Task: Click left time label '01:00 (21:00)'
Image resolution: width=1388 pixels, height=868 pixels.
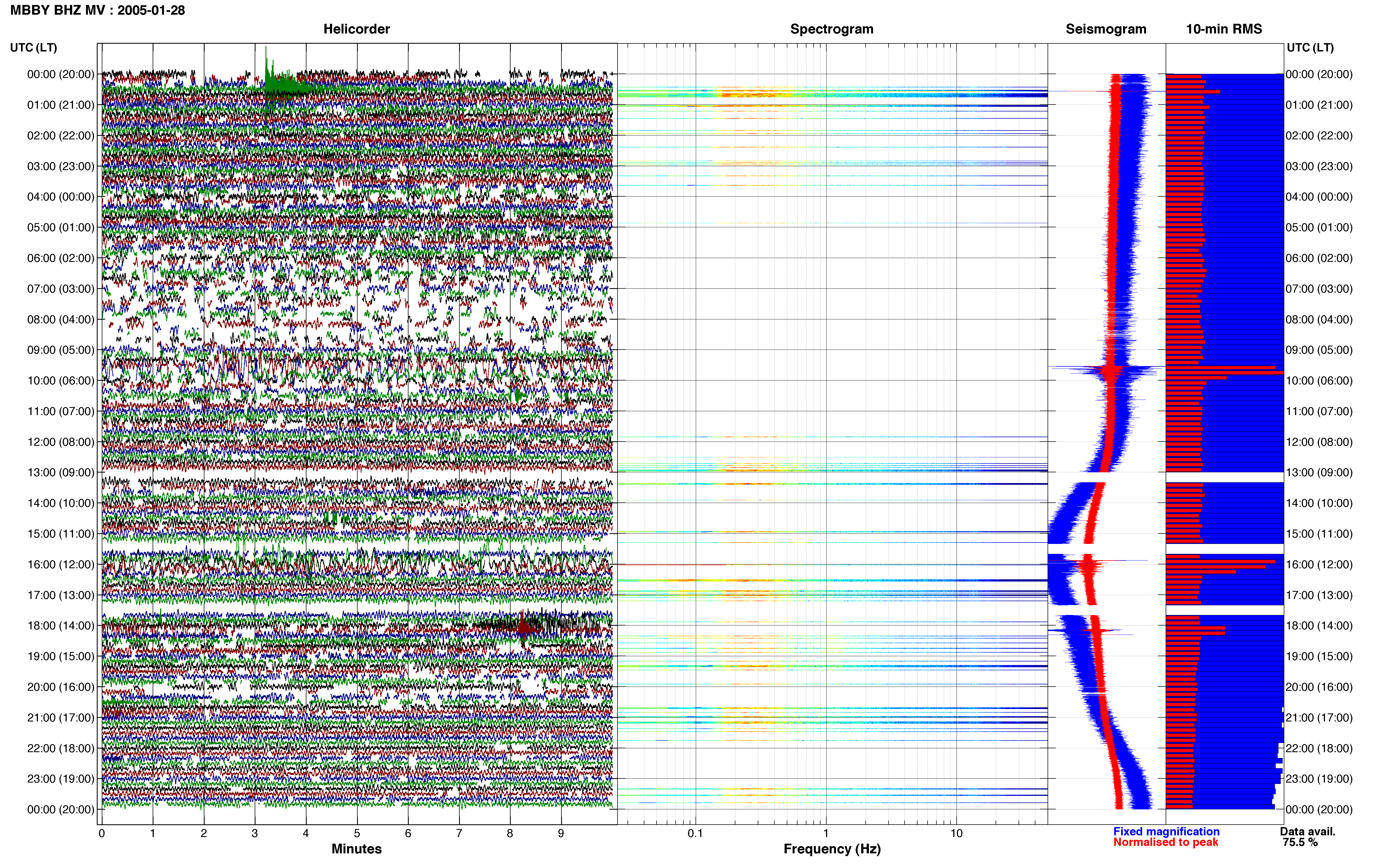Action: (61, 105)
